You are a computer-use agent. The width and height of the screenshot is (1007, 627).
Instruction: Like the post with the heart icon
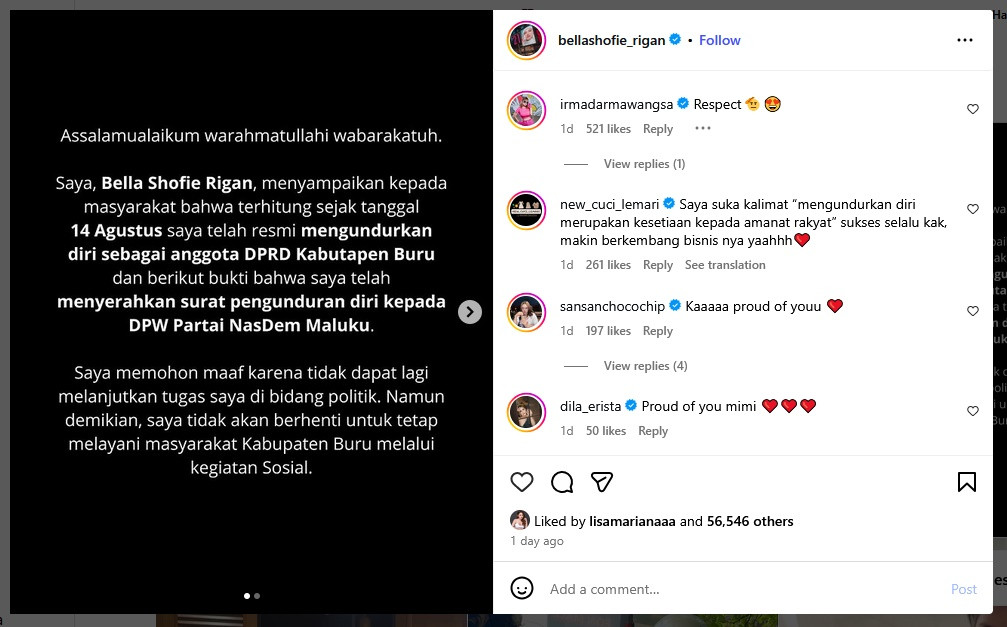(x=521, y=482)
